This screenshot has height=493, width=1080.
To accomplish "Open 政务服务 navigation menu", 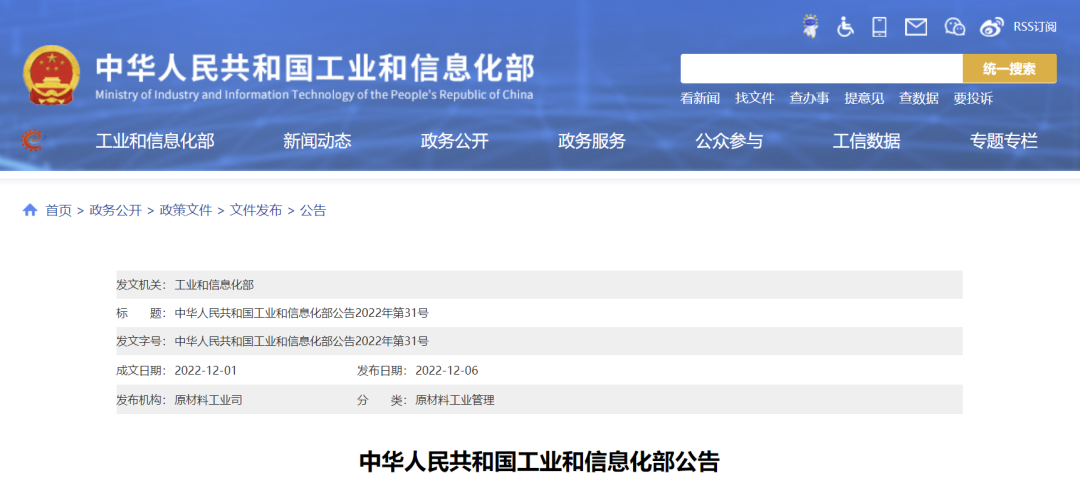I will tap(592, 141).
